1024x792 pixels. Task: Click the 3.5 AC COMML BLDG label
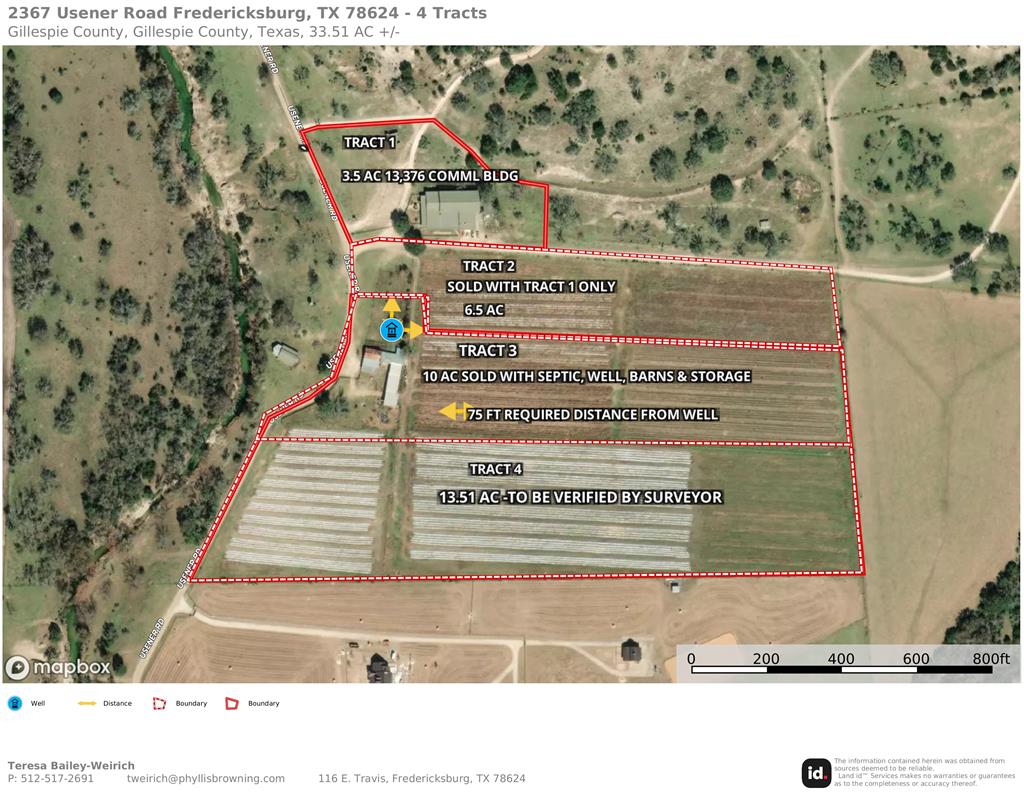coord(430,176)
